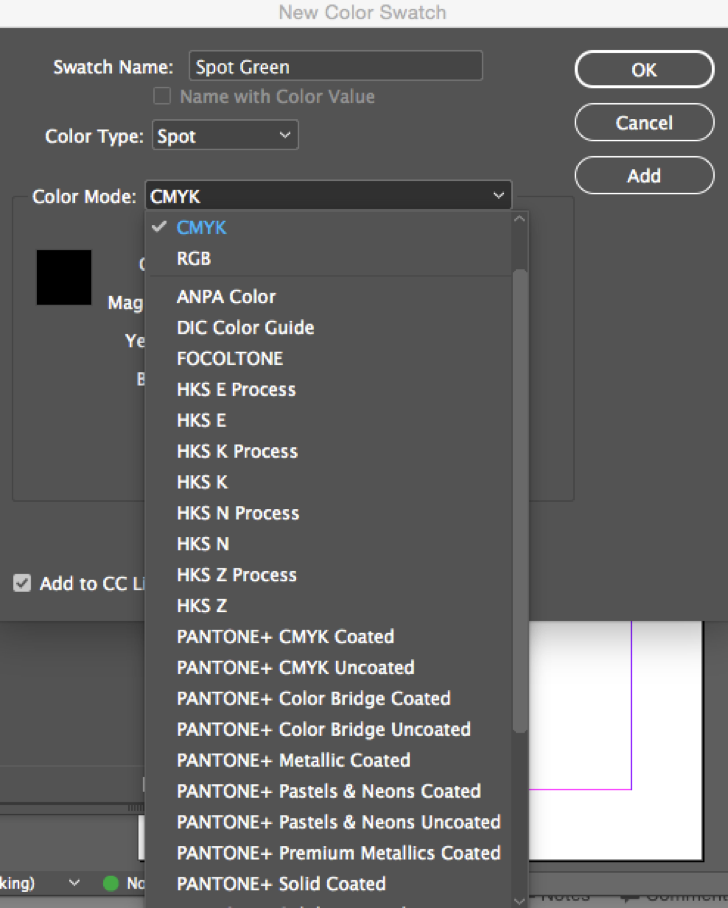Open the status bar profile dropdown chevron

[x=74, y=883]
